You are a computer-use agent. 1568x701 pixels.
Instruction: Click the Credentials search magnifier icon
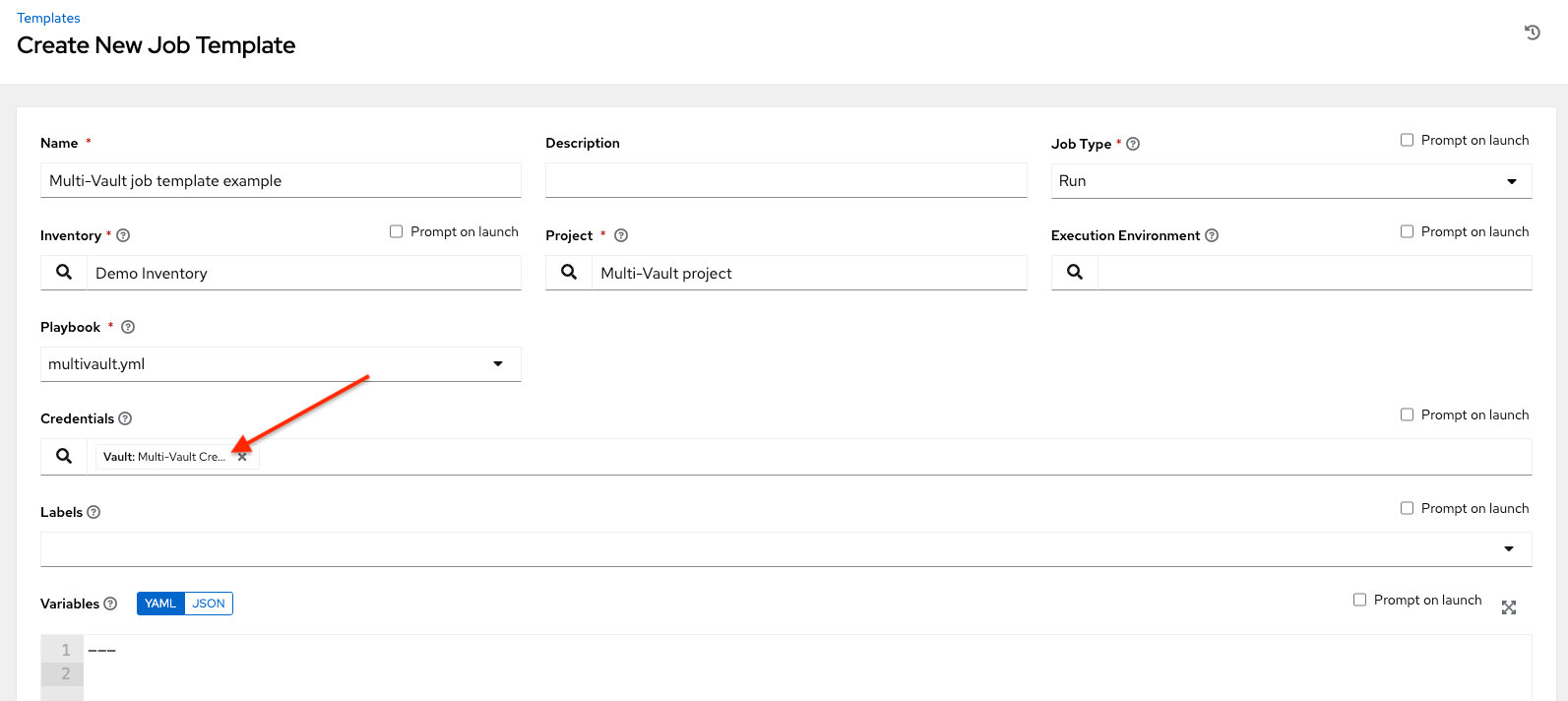64,456
